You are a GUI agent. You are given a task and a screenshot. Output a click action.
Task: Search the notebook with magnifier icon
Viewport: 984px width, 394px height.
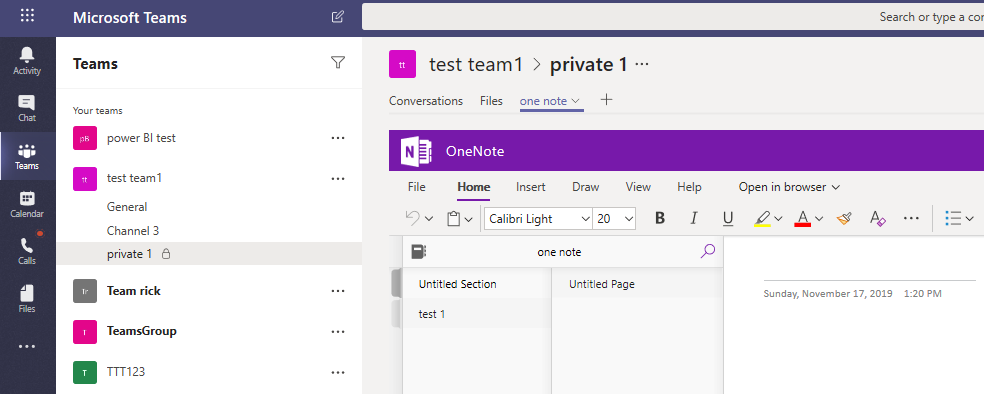click(x=707, y=252)
